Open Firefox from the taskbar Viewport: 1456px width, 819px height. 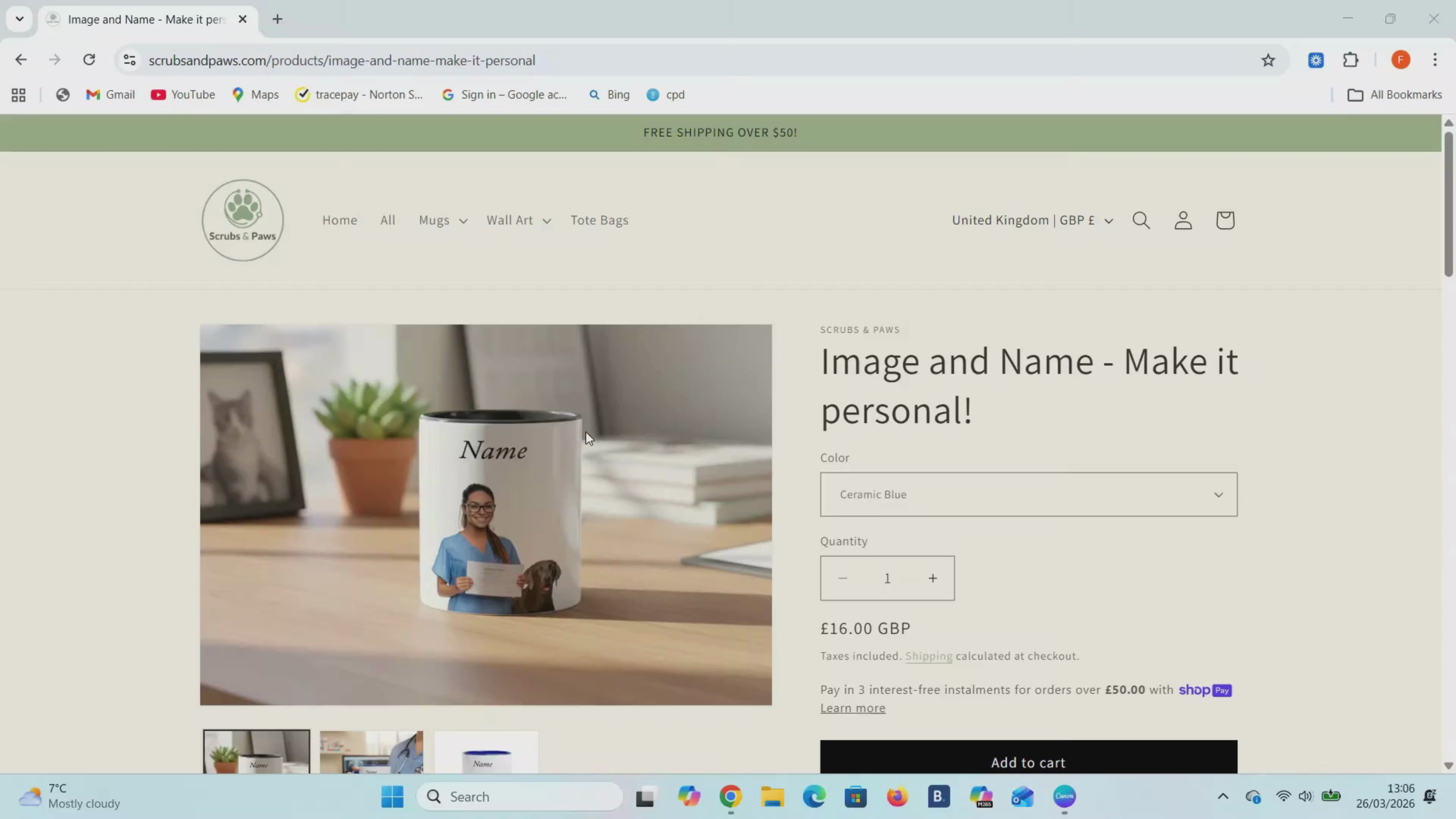pyautogui.click(x=897, y=797)
